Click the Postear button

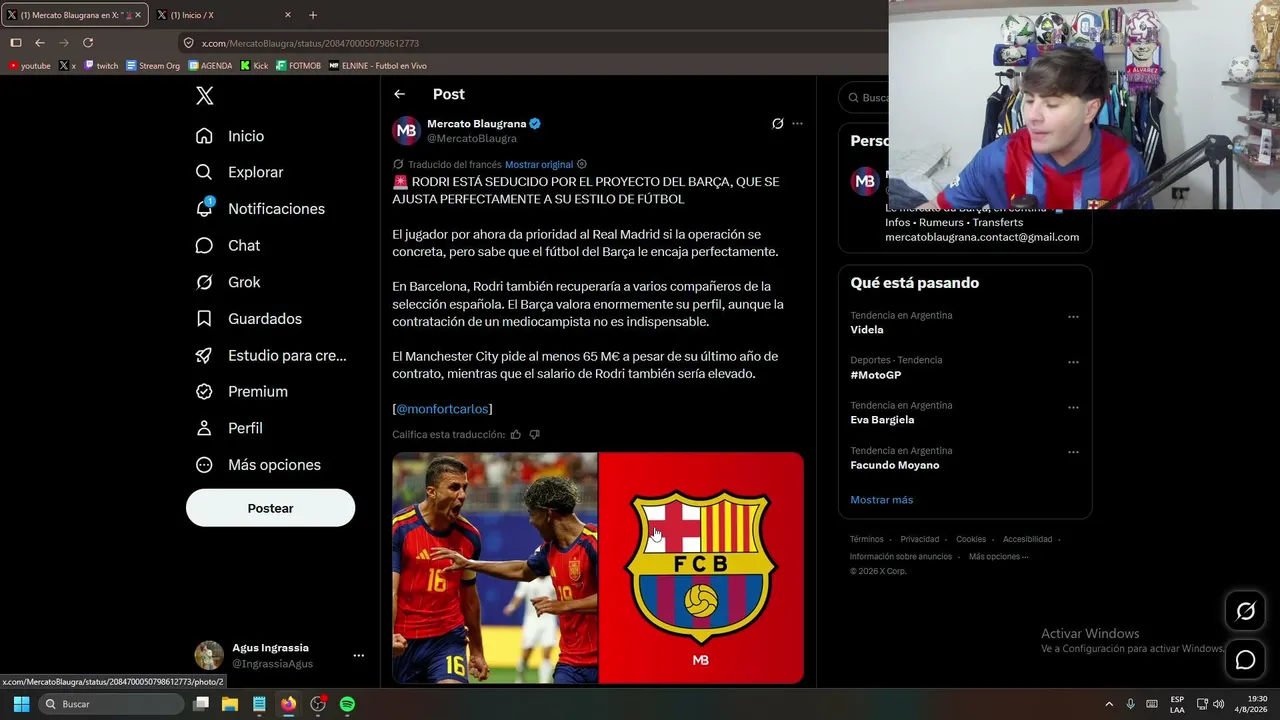pyautogui.click(x=270, y=508)
